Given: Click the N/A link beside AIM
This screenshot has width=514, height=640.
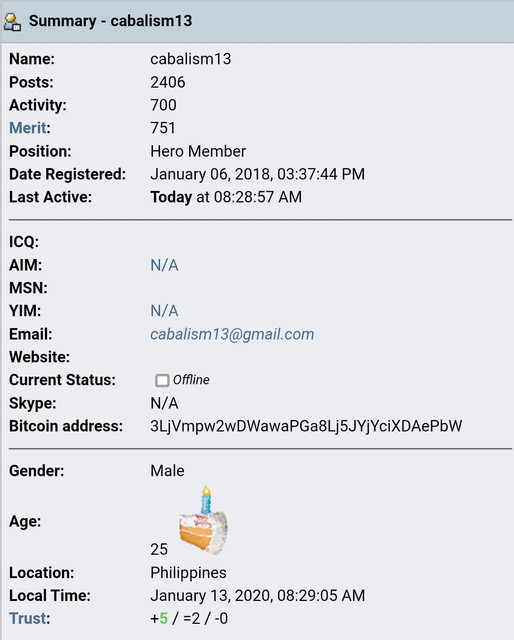Looking at the screenshot, I should coord(165,265).
